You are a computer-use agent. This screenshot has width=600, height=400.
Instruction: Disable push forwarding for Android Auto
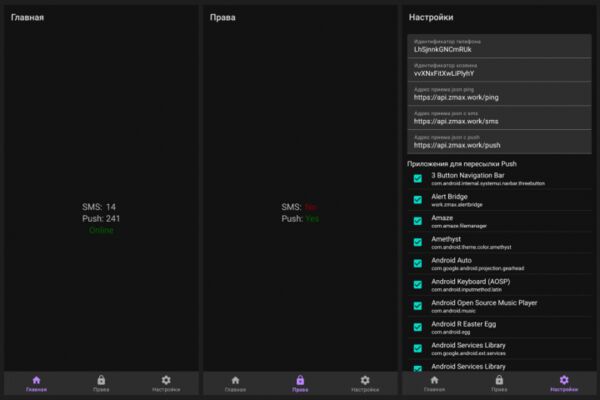tap(418, 263)
